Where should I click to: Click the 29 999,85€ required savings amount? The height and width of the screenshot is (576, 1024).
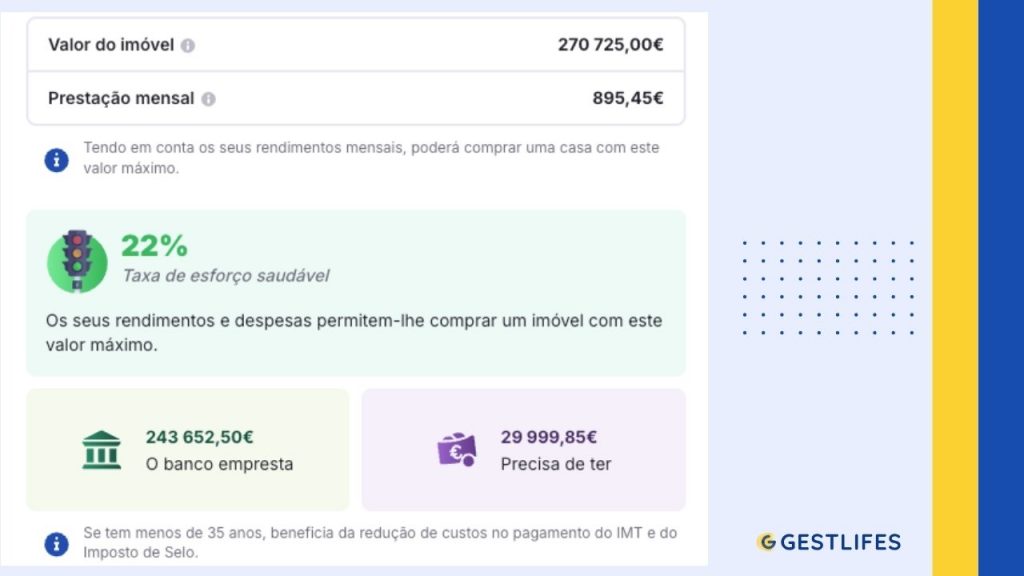549,437
